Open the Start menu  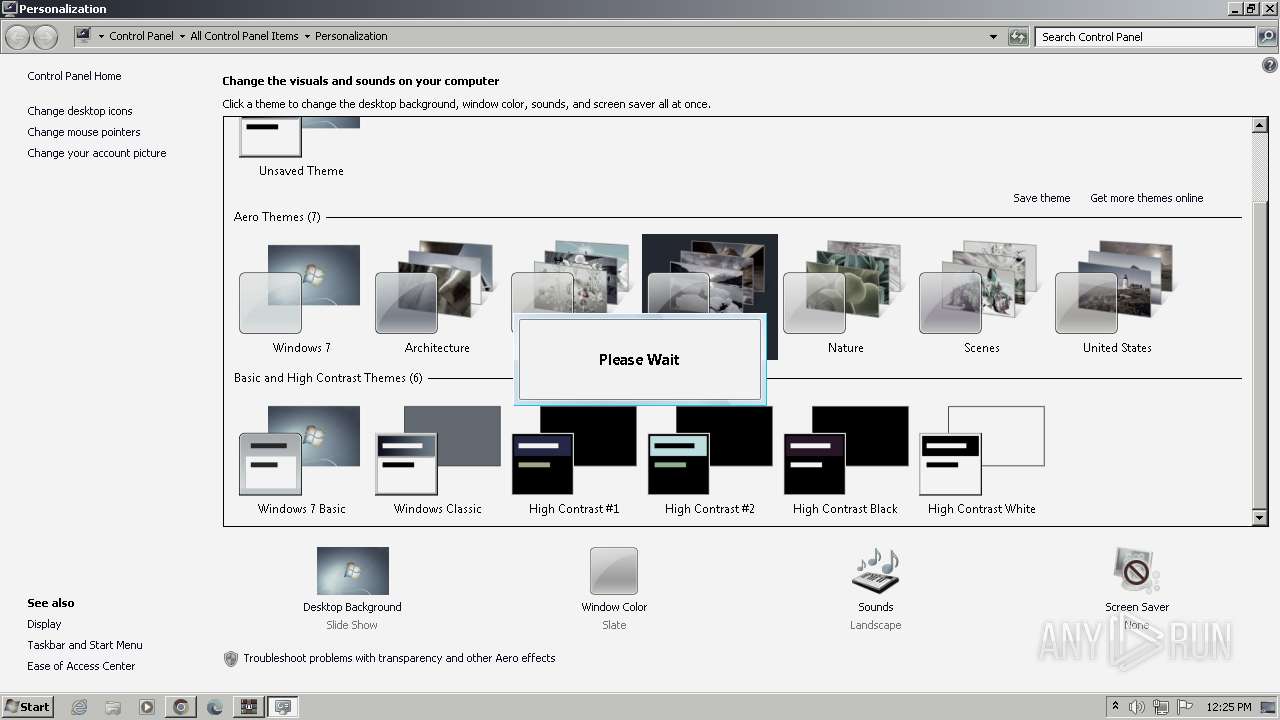[x=27, y=707]
